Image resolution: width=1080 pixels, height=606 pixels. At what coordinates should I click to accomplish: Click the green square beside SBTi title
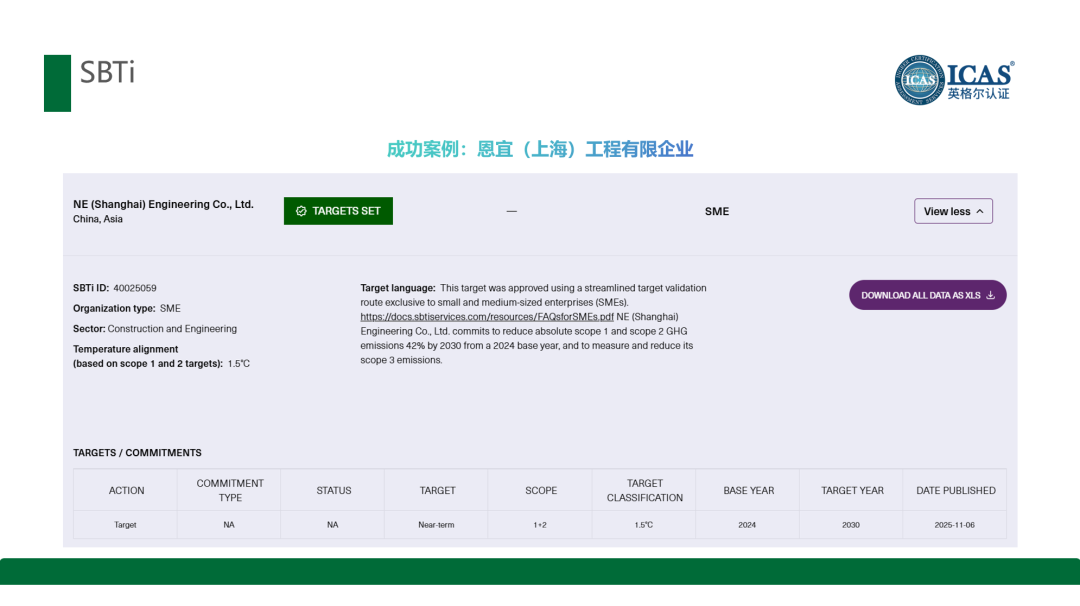click(x=57, y=83)
